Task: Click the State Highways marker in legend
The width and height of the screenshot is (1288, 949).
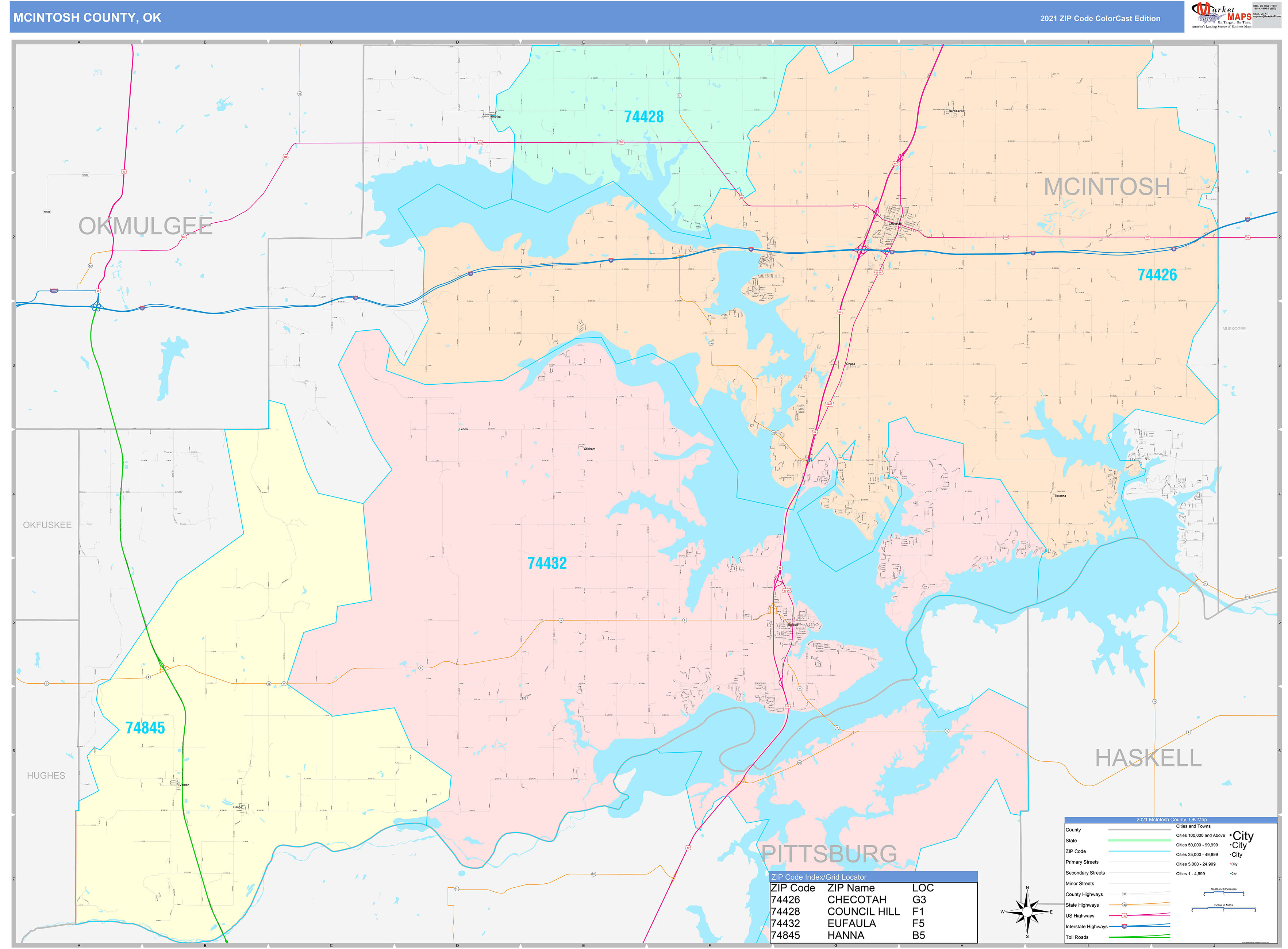Action: [x=1124, y=905]
